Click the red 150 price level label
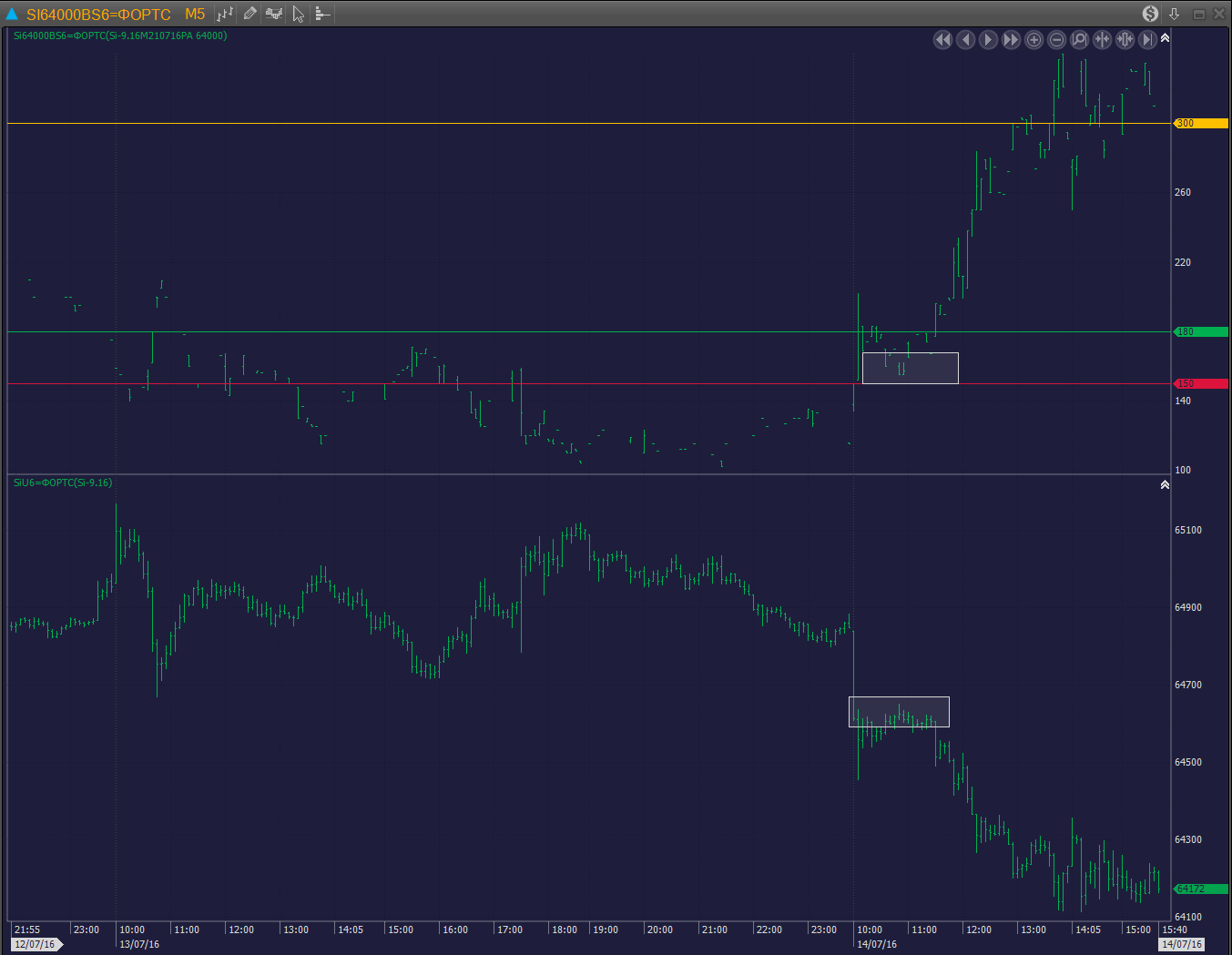 (x=1200, y=383)
